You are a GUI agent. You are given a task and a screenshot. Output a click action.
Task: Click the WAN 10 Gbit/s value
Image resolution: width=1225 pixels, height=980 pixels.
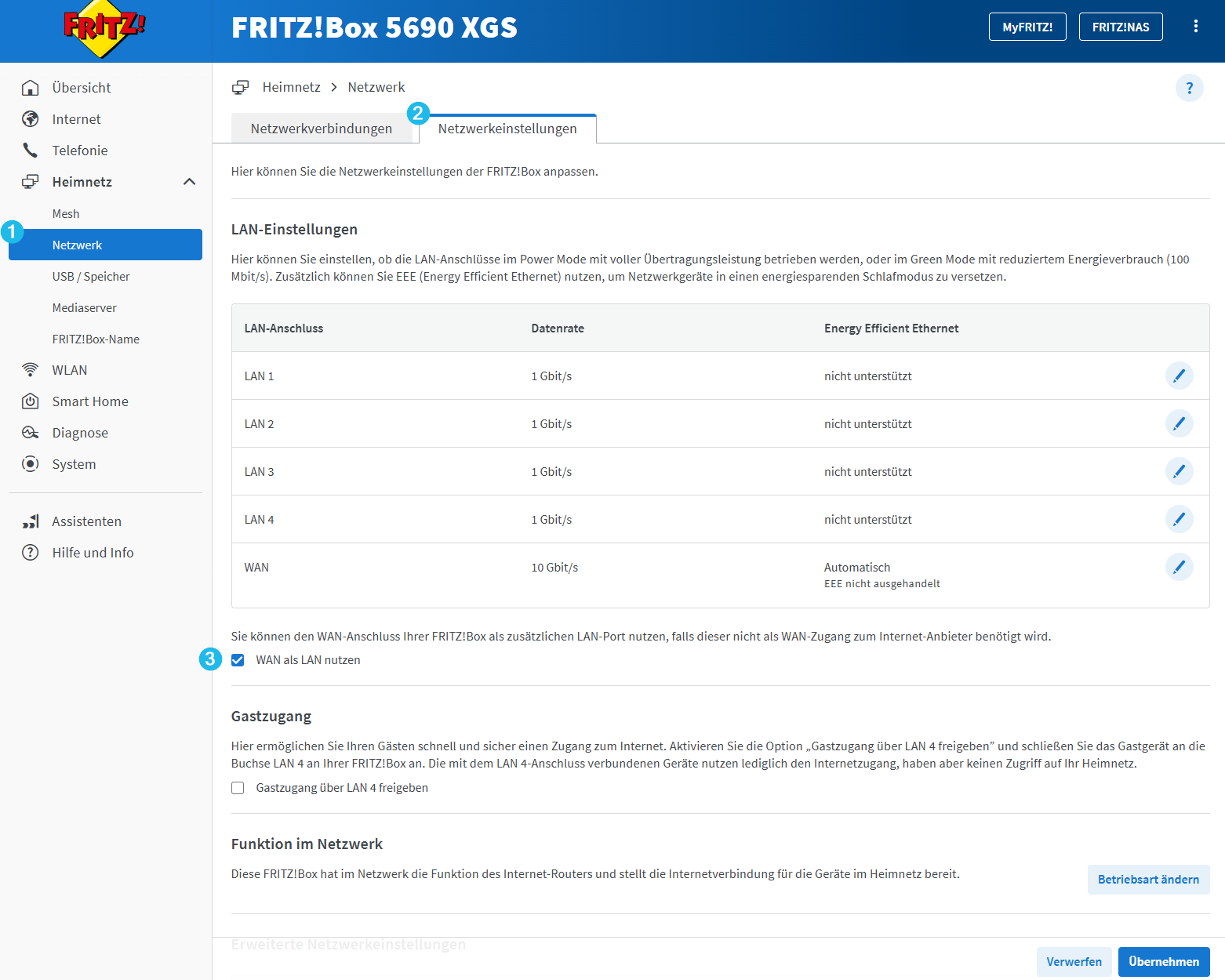pyautogui.click(x=554, y=568)
